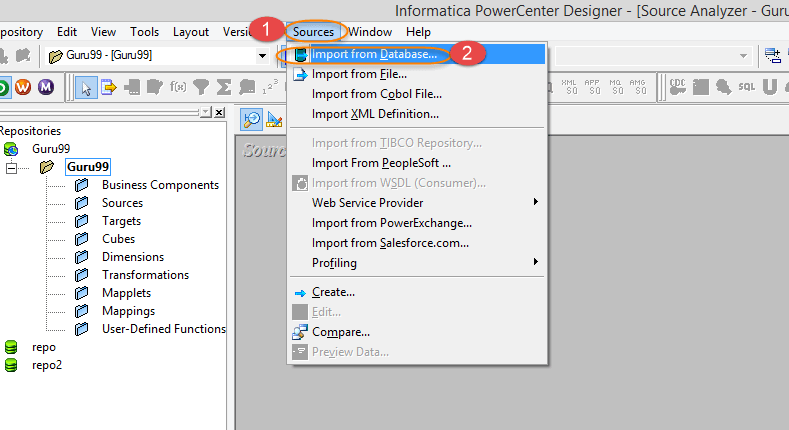Click the f(x) expression transformation icon
The width and height of the screenshot is (789, 430).
178,87
